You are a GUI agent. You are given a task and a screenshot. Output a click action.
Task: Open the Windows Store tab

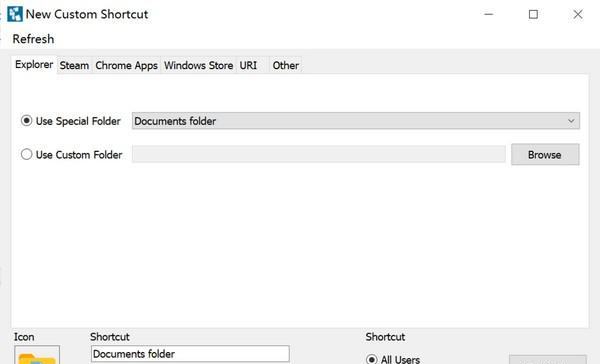click(199, 65)
